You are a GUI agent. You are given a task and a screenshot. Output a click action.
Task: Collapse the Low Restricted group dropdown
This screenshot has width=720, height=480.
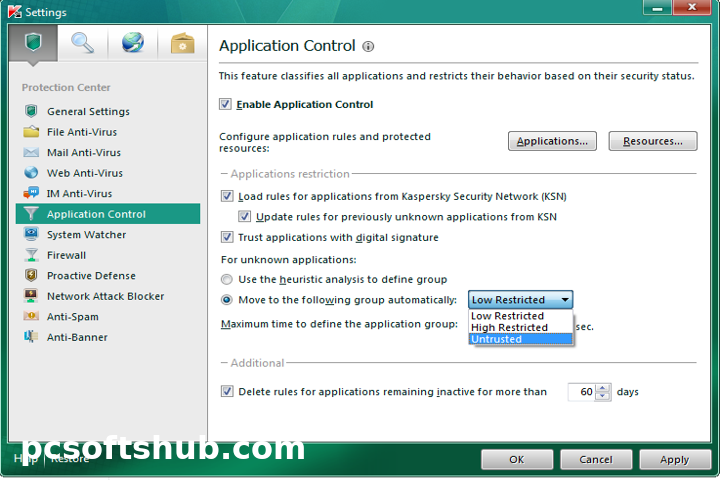tap(520, 300)
